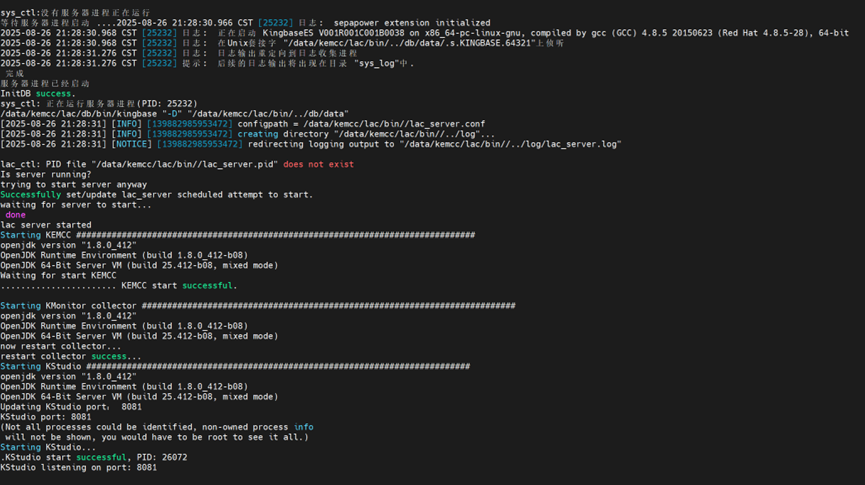This screenshot has height=485, width=865.
Task: Click the "now restart collector..." line
Action: point(60,346)
